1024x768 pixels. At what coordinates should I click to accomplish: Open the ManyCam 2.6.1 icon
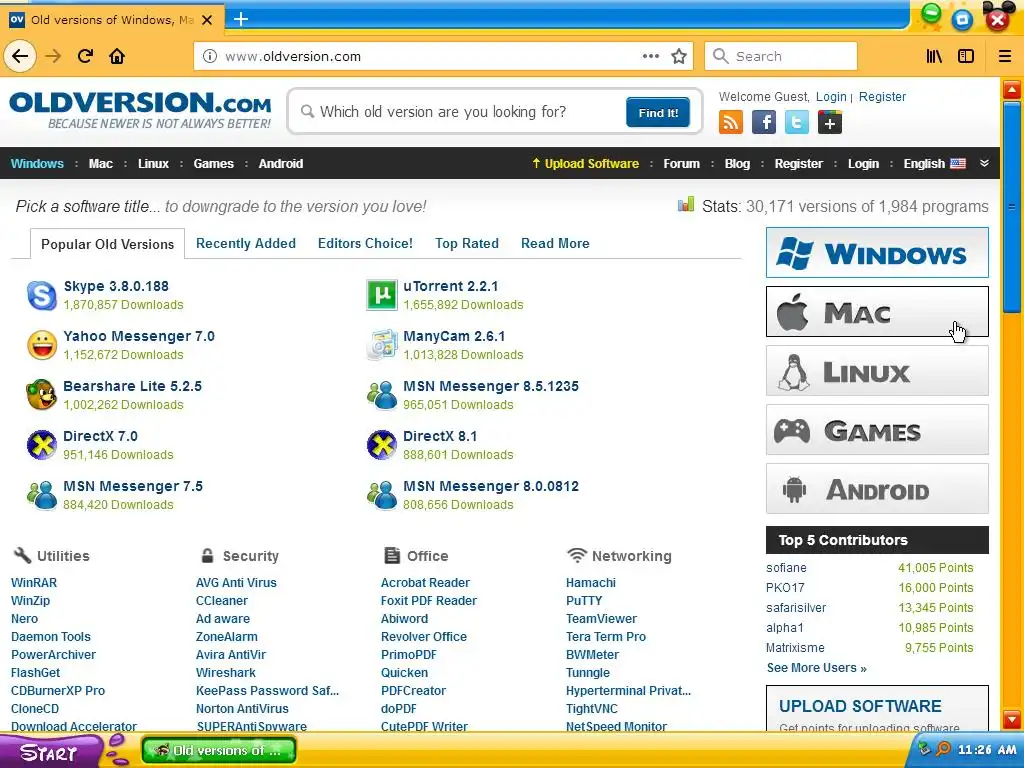coord(381,345)
